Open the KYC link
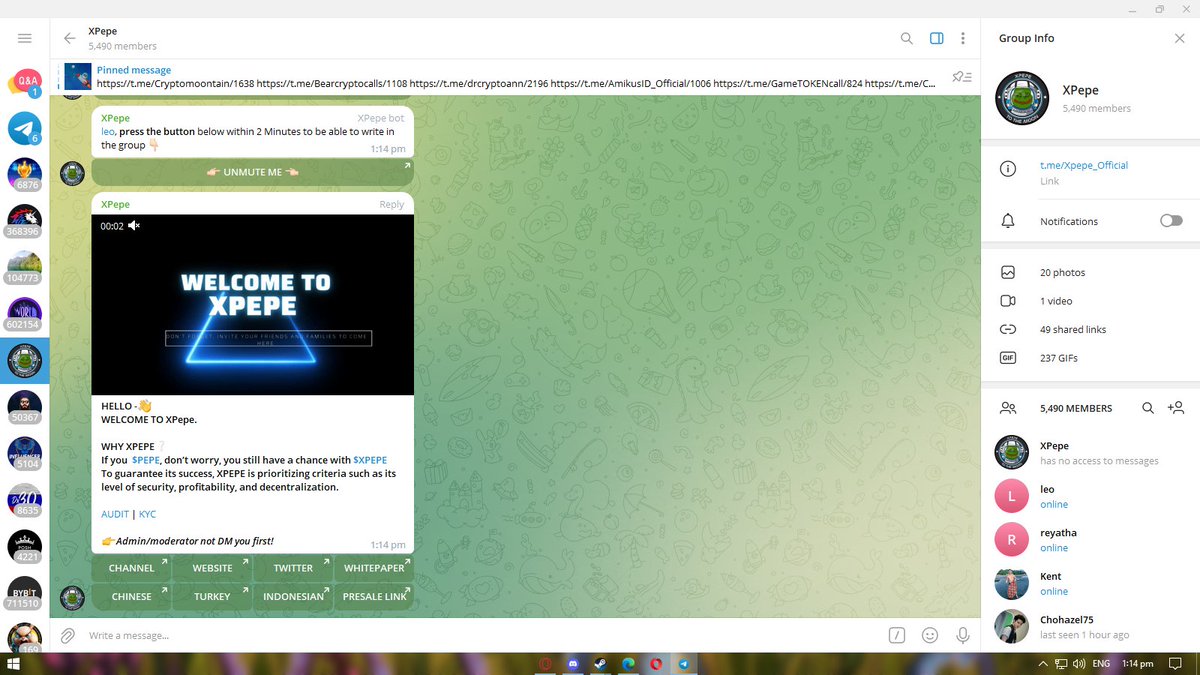 [147, 514]
